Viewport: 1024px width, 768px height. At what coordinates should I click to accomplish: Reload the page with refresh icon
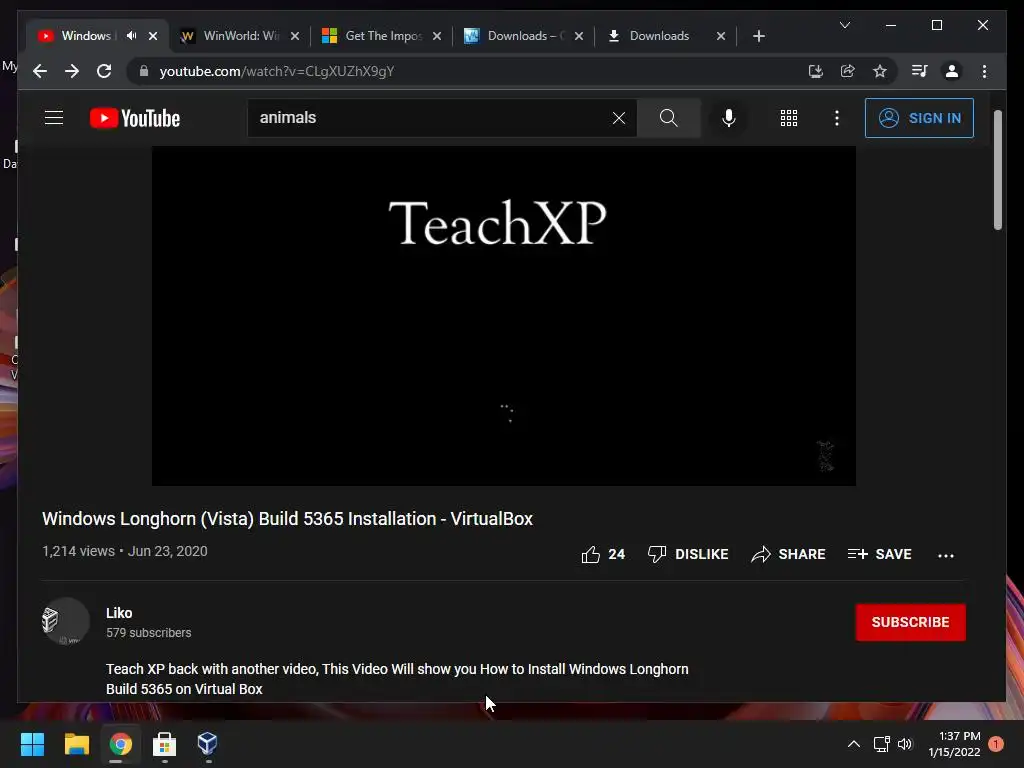[104, 71]
